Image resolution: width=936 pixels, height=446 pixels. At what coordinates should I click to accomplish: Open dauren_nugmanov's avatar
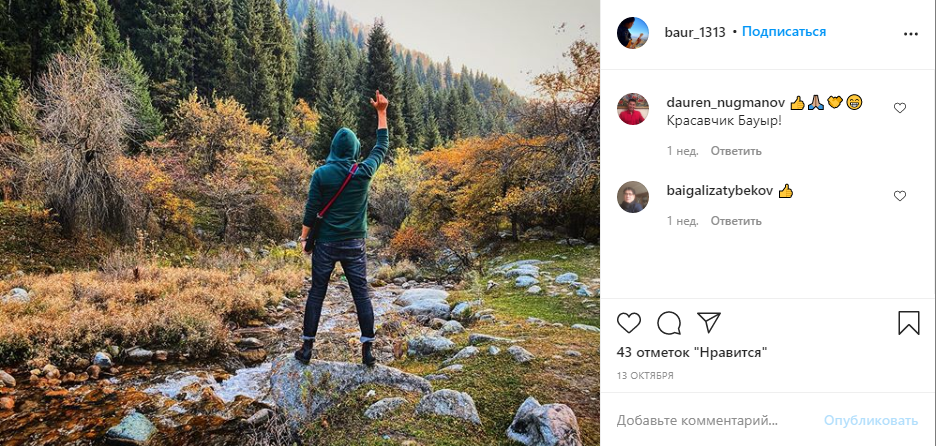pyautogui.click(x=633, y=109)
